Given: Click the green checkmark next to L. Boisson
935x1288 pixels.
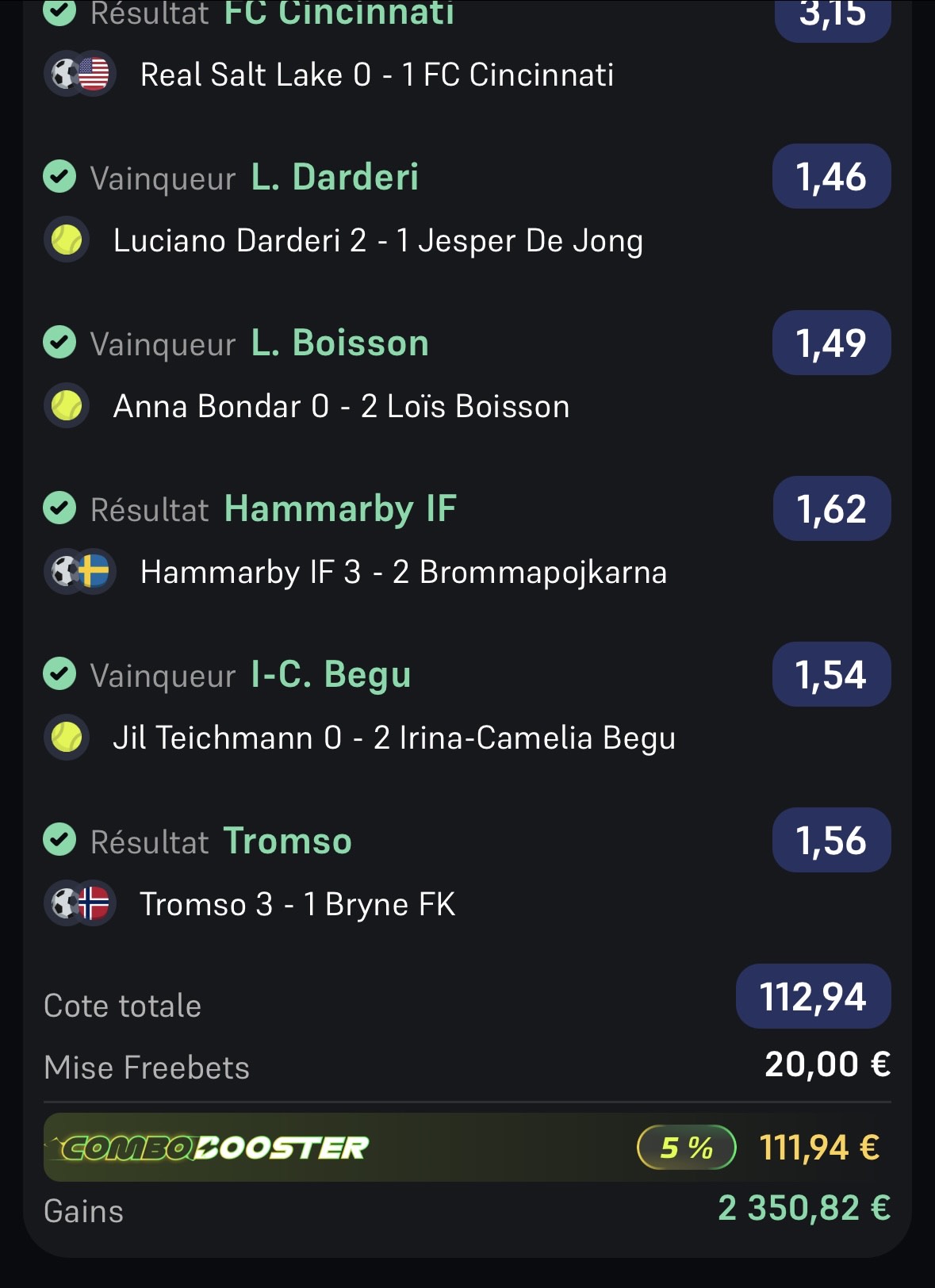Looking at the screenshot, I should [59, 343].
